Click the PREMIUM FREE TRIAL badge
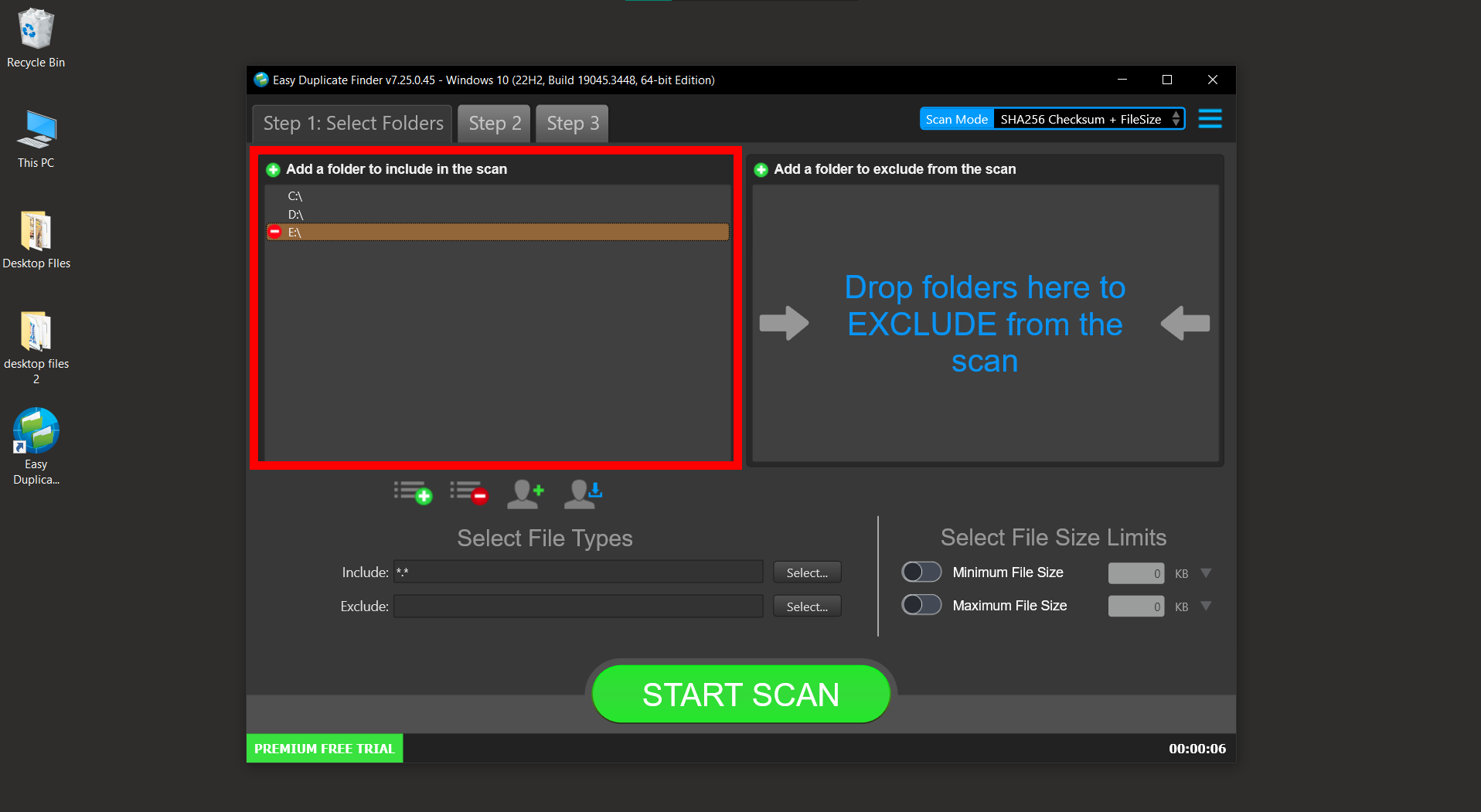Screen dimensions: 1481x812 click(325, 749)
